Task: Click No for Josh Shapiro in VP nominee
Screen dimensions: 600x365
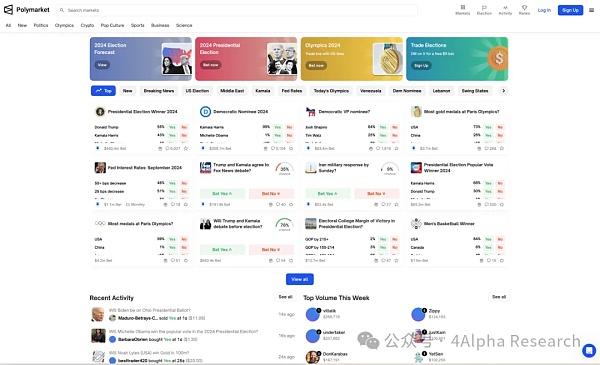Action: click(395, 127)
